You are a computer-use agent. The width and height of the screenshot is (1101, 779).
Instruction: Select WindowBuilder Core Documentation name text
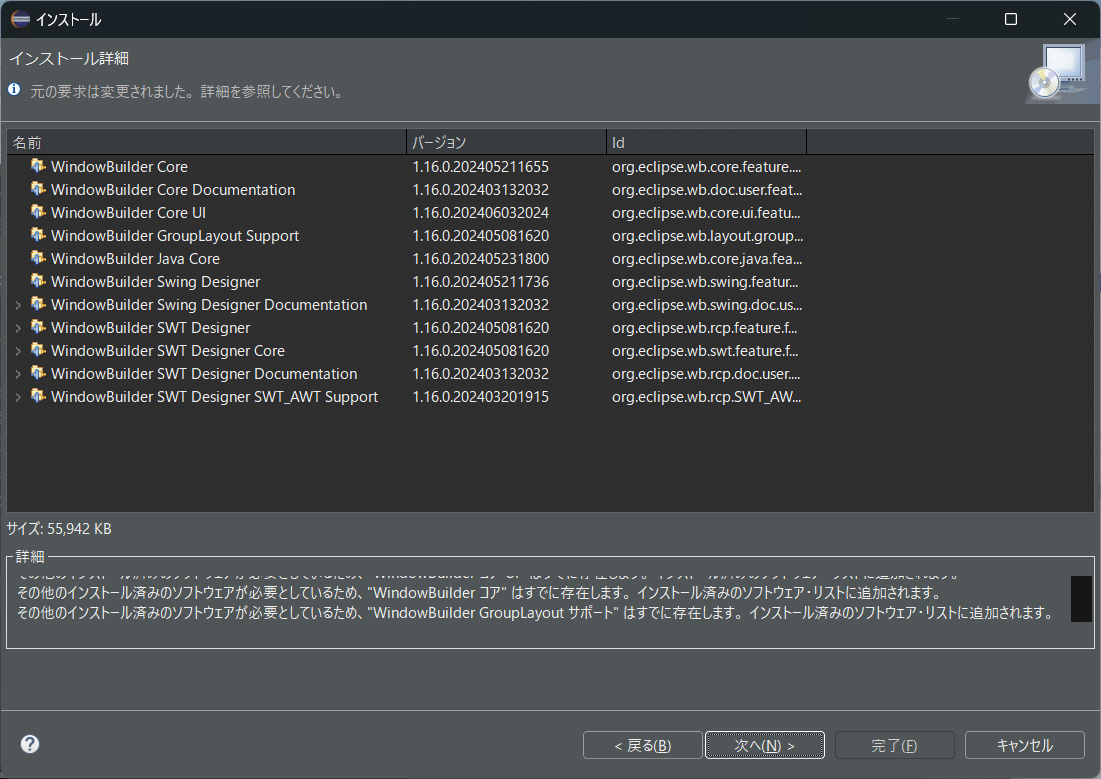tap(173, 190)
